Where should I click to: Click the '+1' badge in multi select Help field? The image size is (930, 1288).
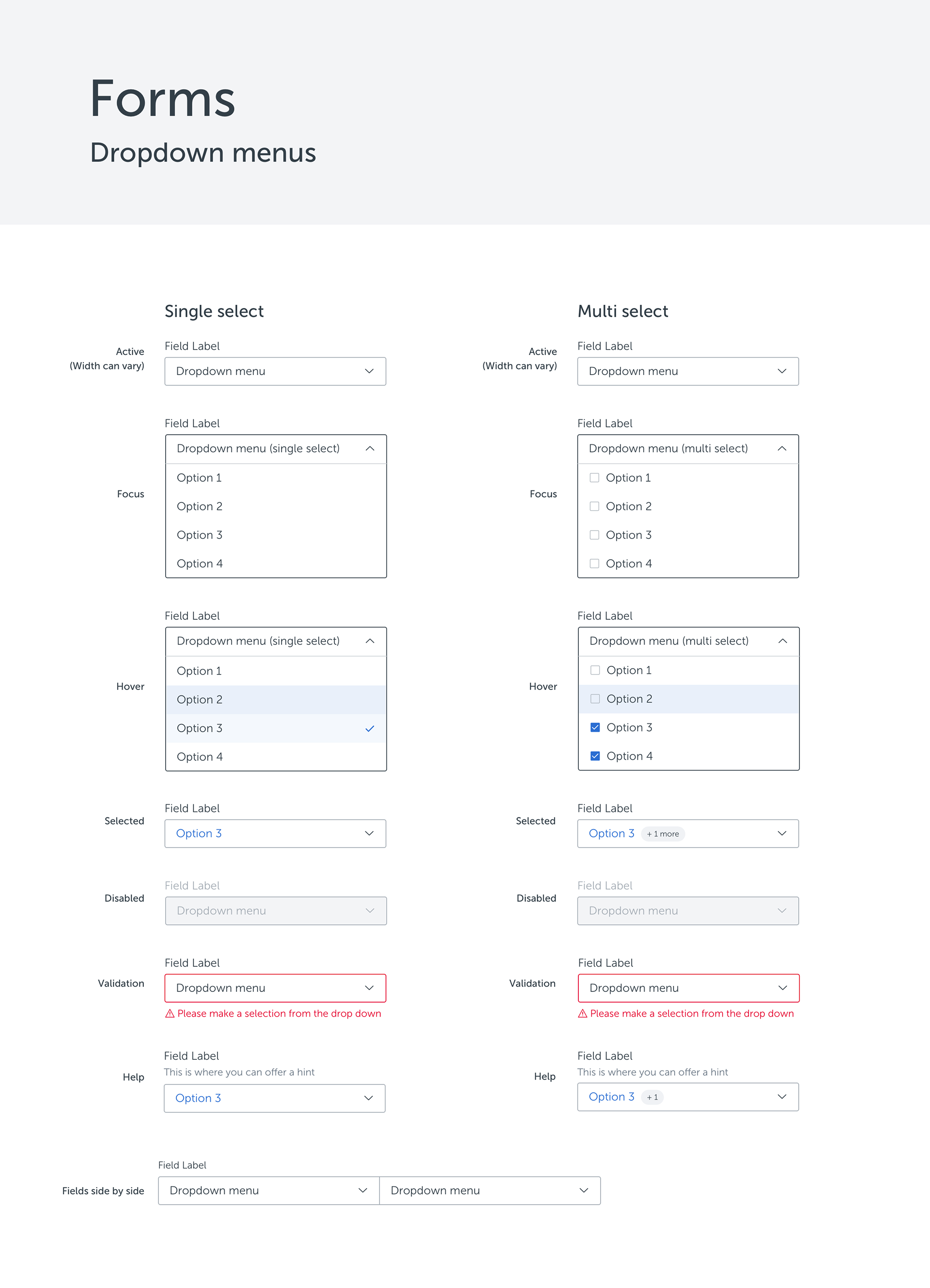coord(652,1097)
